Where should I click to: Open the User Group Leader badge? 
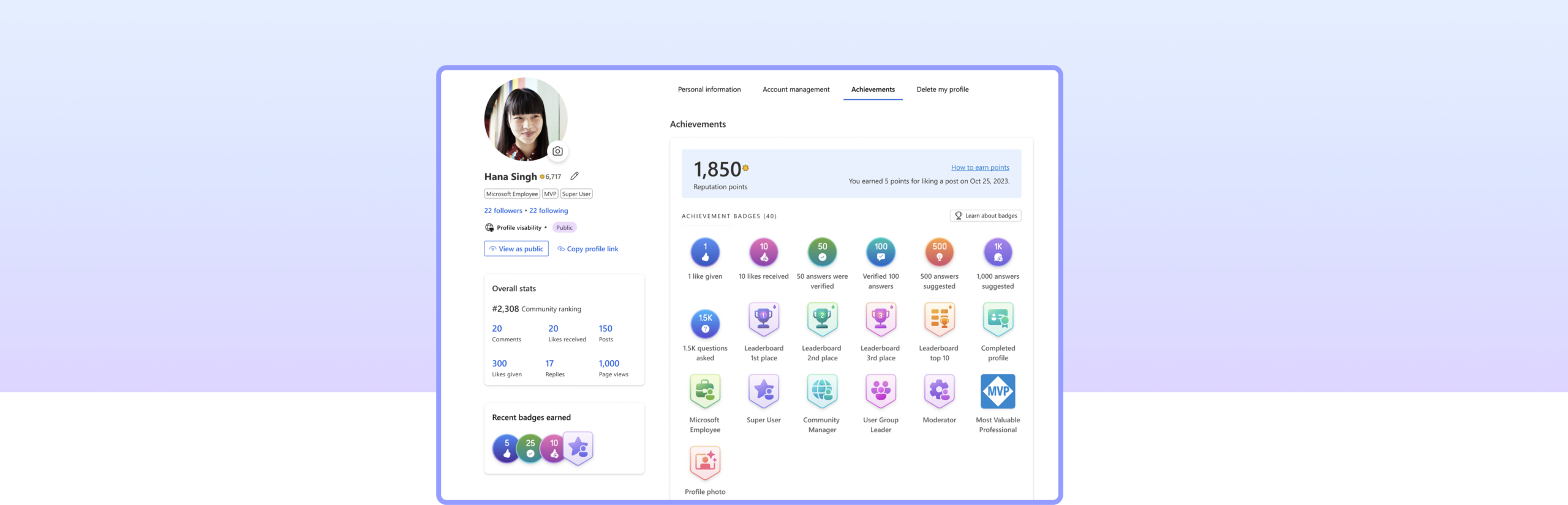point(881,392)
